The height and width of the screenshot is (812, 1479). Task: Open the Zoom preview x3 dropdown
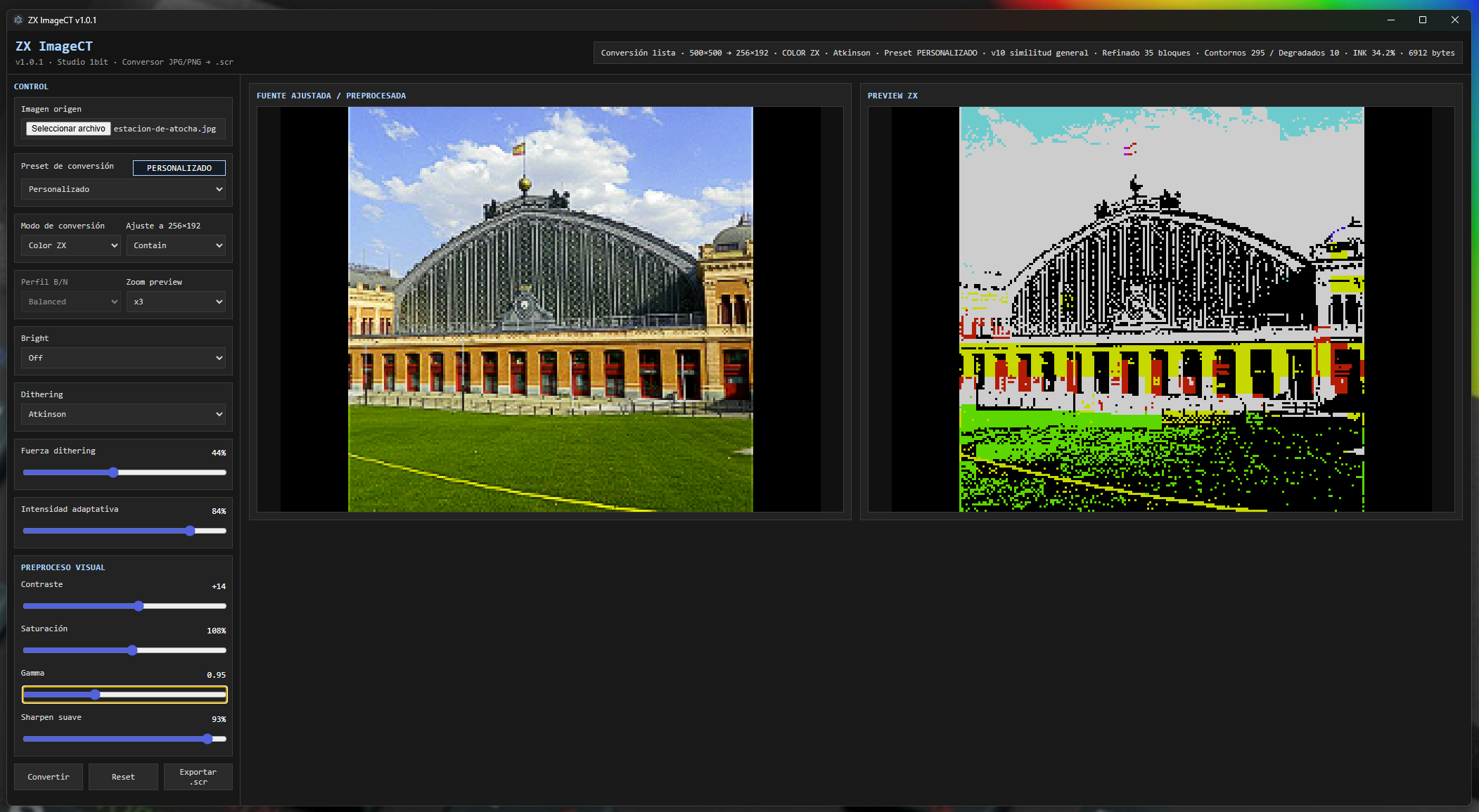[176, 302]
